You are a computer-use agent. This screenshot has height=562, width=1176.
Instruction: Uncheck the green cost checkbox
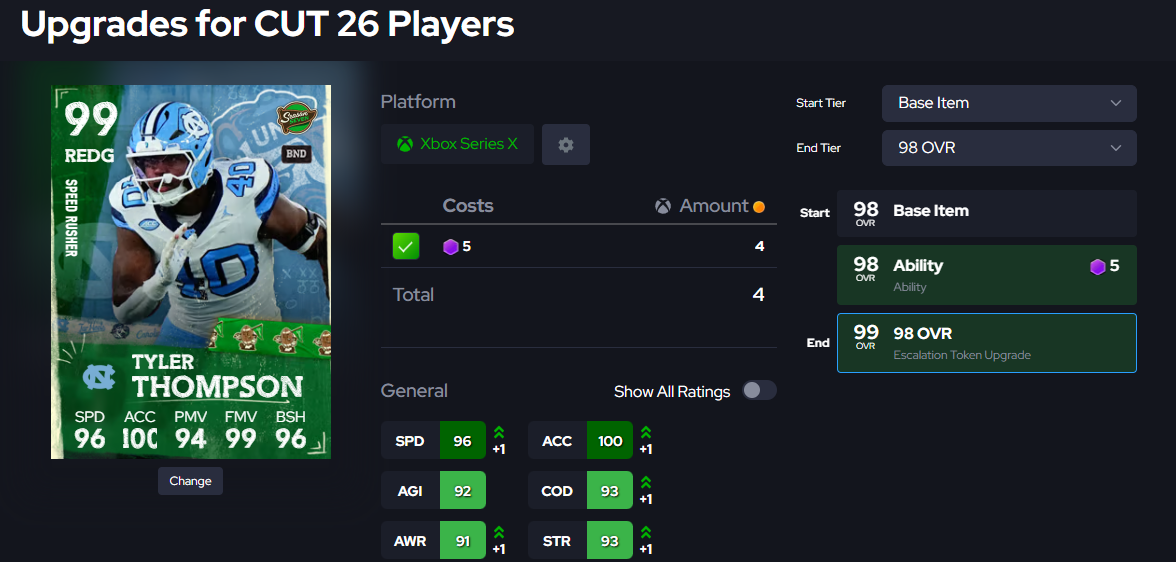point(406,246)
